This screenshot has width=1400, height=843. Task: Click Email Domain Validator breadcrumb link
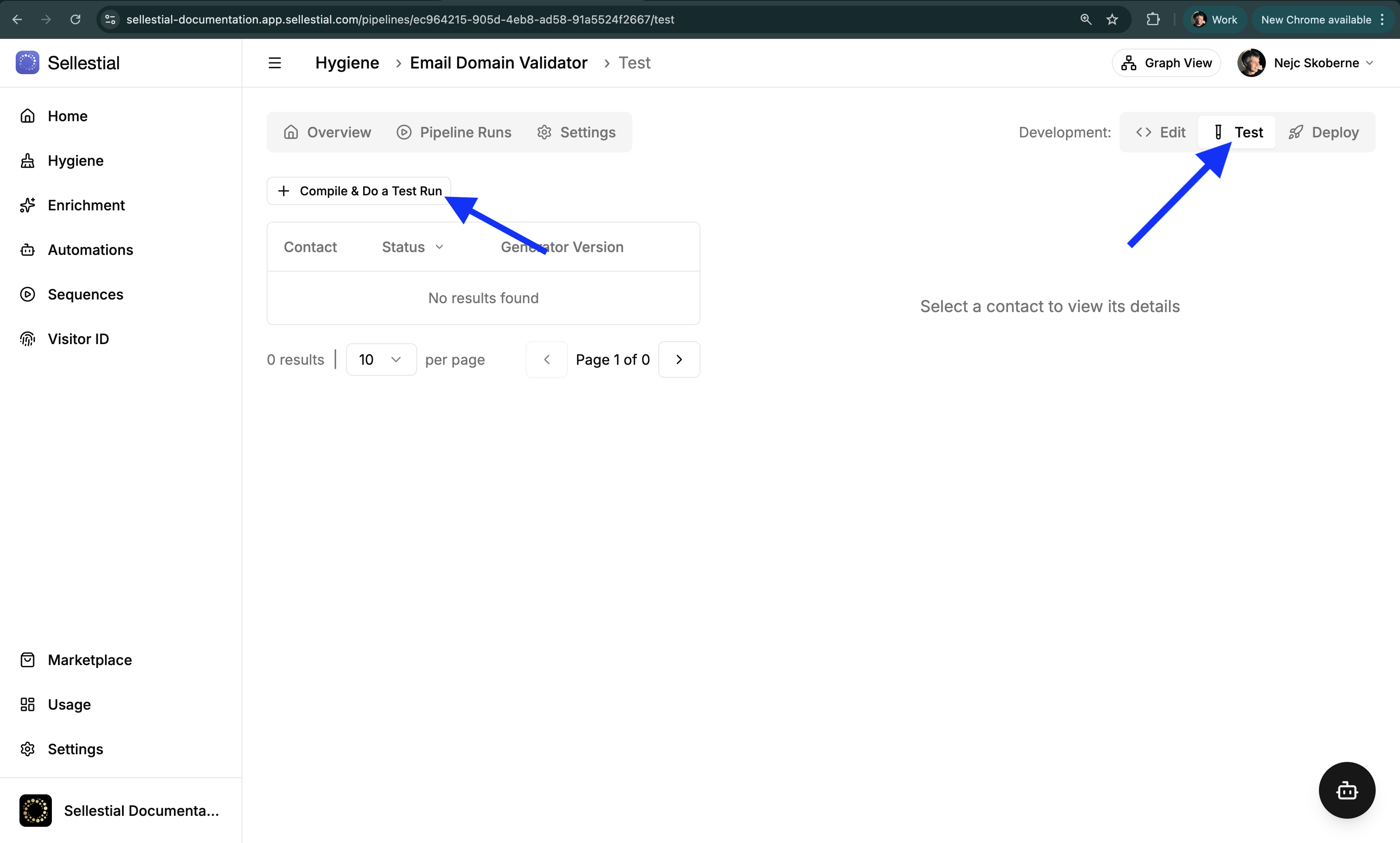pyautogui.click(x=498, y=63)
